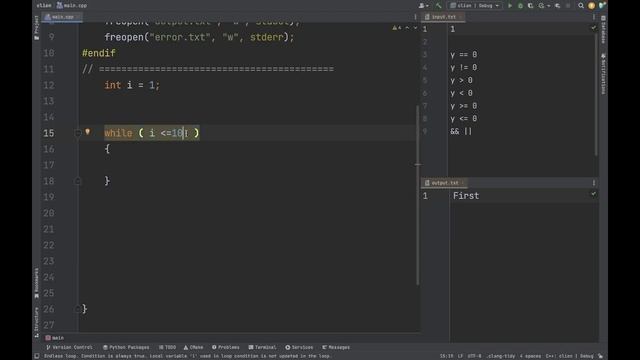Click output.txt inspection checkmark
This screenshot has height=360, width=640.
[593, 194]
